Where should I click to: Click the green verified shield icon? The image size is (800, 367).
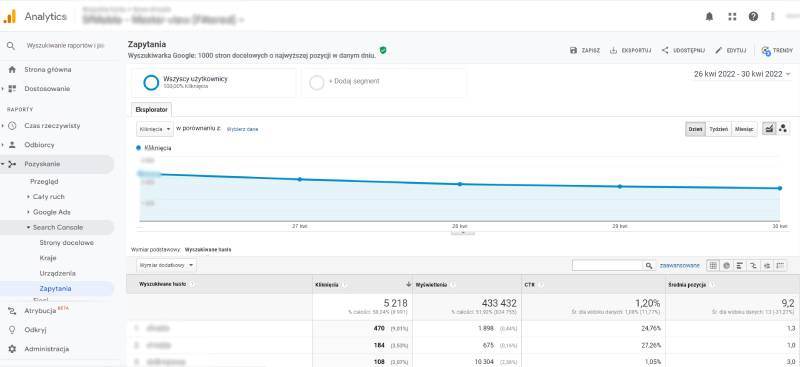click(x=383, y=50)
